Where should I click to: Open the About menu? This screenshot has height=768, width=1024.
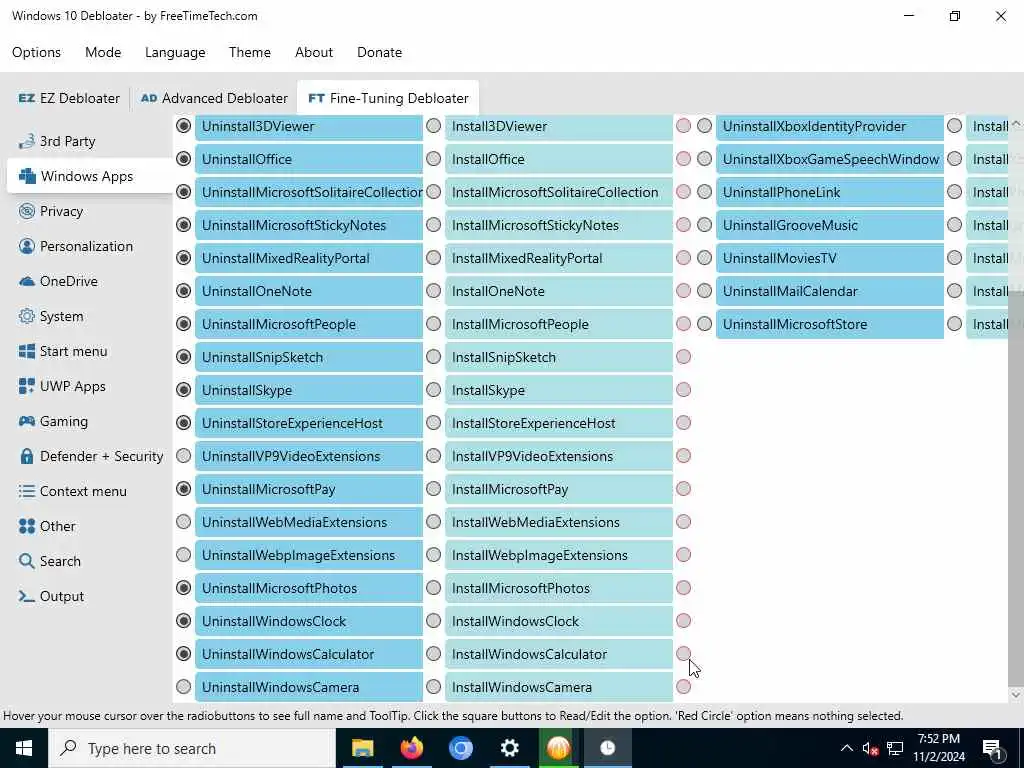point(313,52)
